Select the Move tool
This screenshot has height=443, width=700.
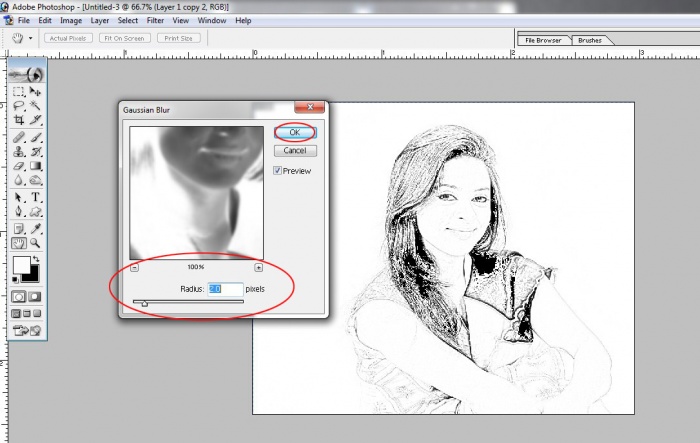(x=35, y=92)
